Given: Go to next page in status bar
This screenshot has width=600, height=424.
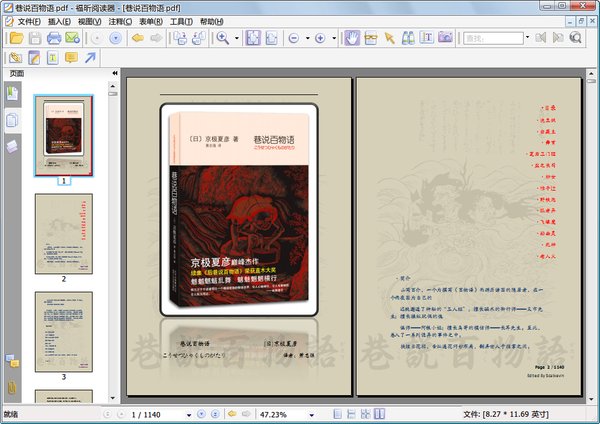Looking at the screenshot, I should click(x=201, y=413).
